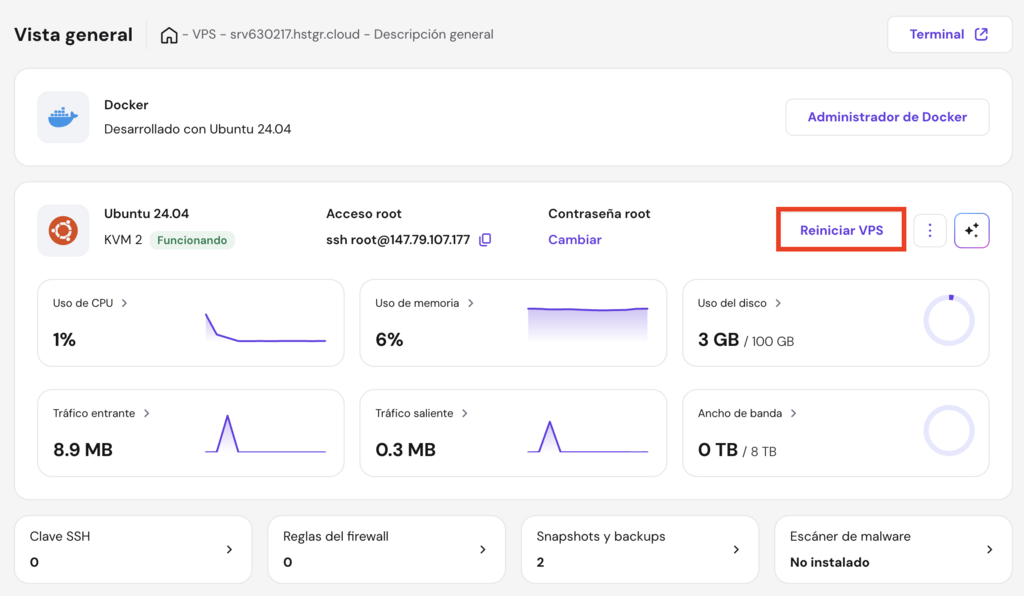Screen dimensions: 1024x596
Task: Open Escáner de malware card
Action: [892, 549]
